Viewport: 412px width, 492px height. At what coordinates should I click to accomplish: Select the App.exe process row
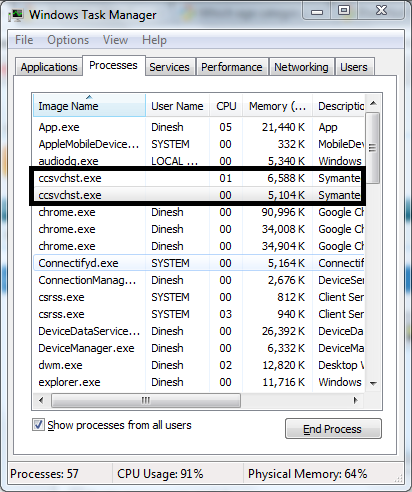coord(199,127)
